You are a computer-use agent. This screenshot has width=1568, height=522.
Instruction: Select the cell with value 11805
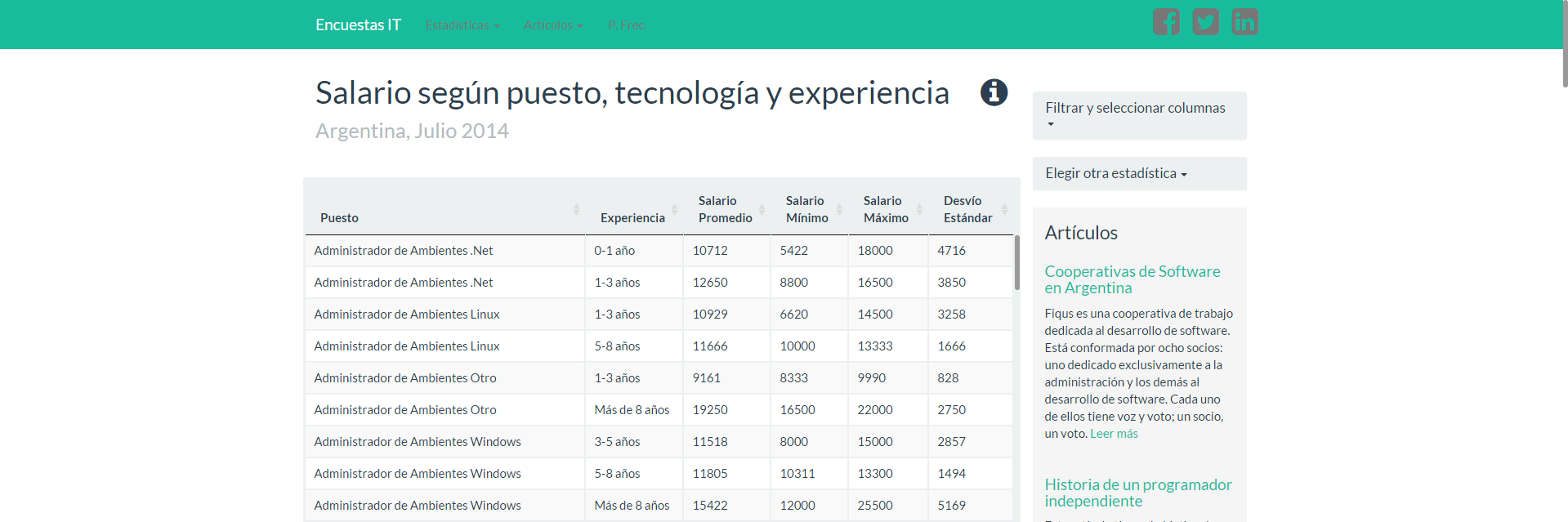(x=727, y=474)
